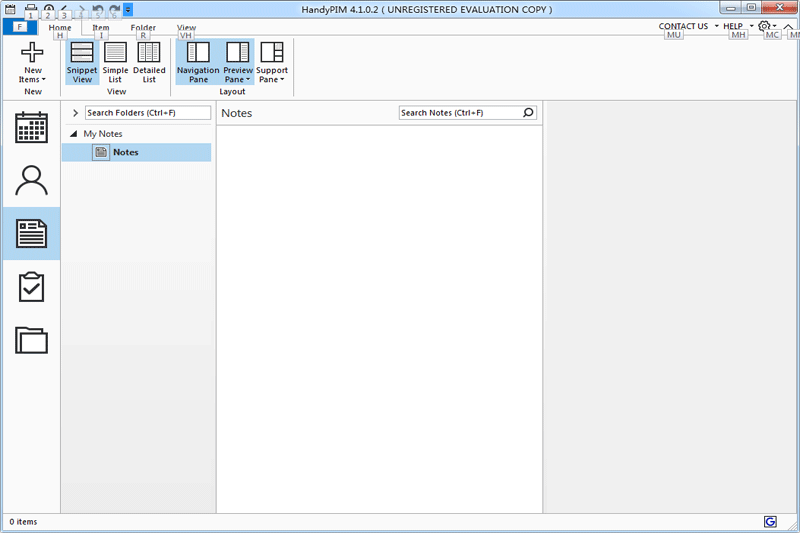Screen dimensions: 800x533
Task: Click the magnifier icon in Search Notes
Action: [x=529, y=112]
